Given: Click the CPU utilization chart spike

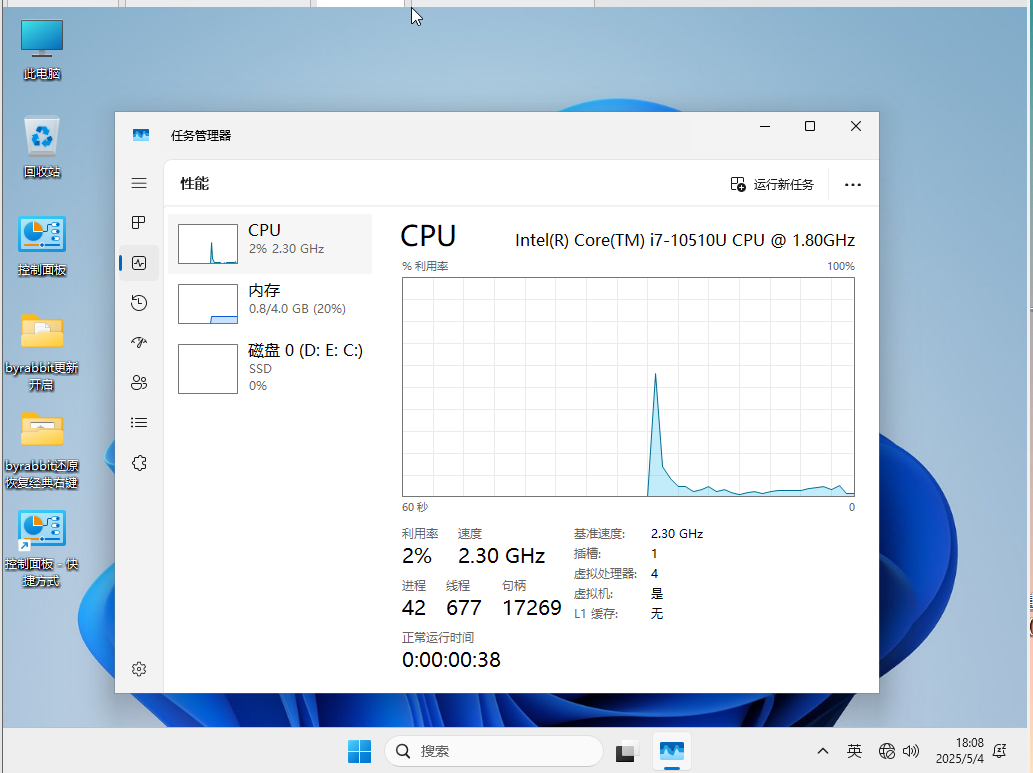Looking at the screenshot, I should click(656, 435).
